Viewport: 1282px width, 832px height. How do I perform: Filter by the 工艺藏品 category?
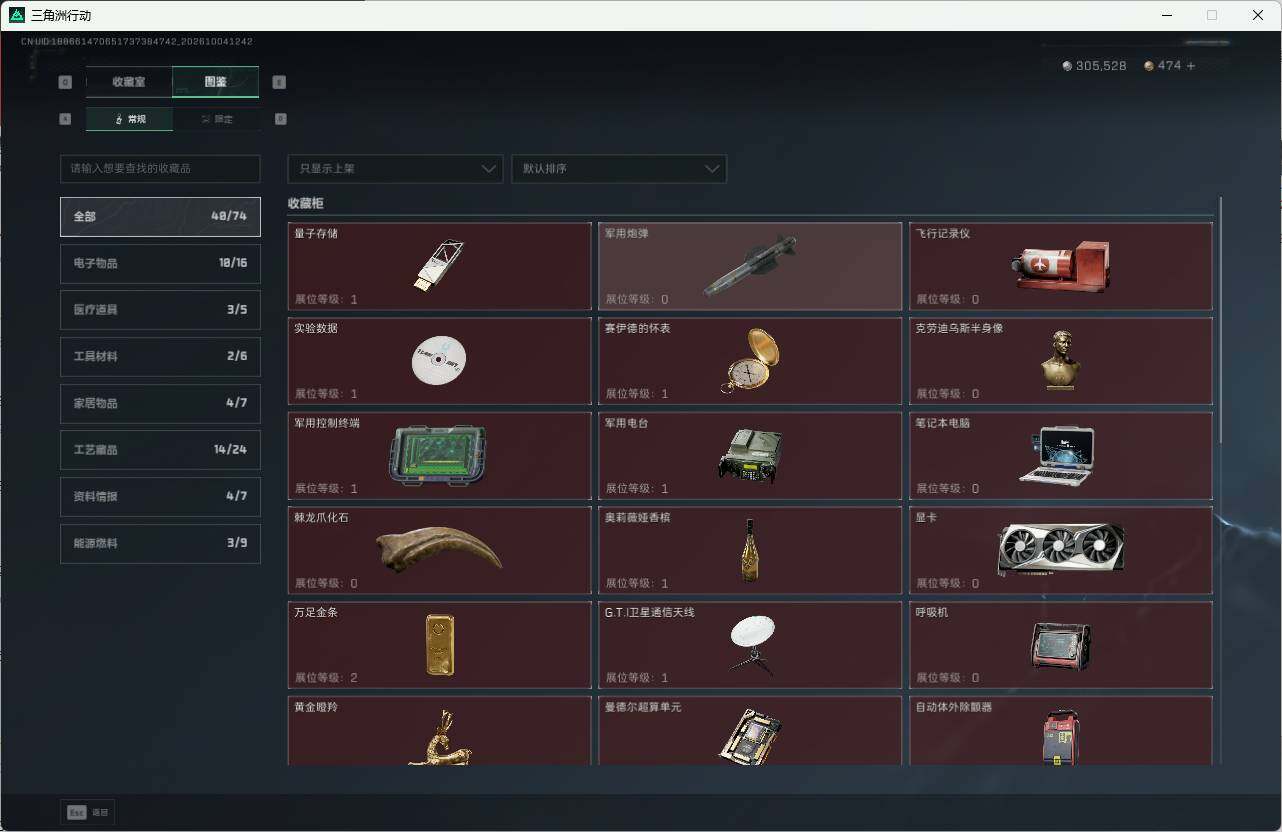tap(160, 450)
